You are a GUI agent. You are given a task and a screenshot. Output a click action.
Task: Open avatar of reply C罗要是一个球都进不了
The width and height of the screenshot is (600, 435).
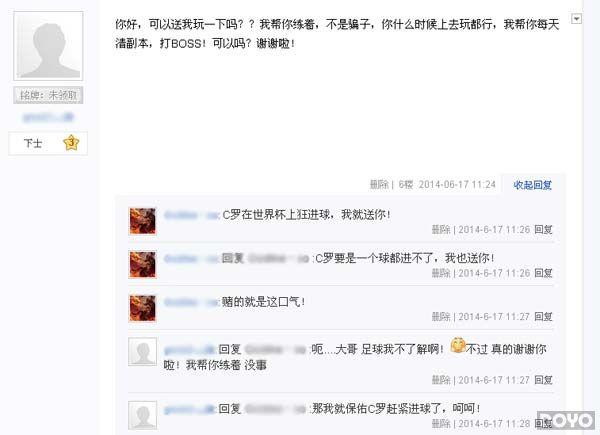(143, 264)
